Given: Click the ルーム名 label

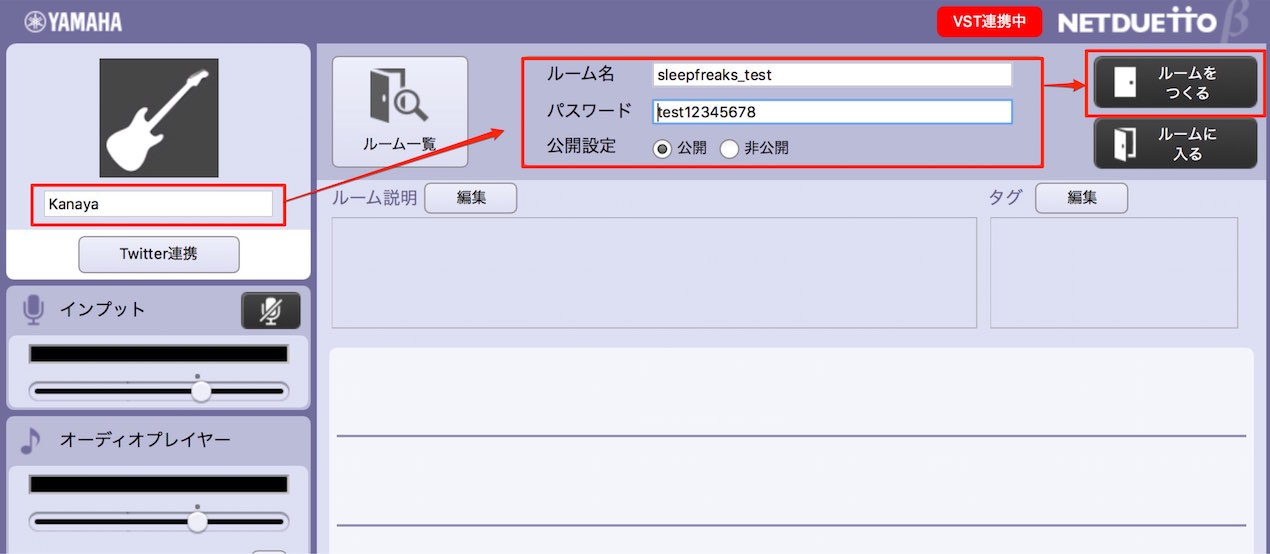Looking at the screenshot, I should tap(581, 74).
